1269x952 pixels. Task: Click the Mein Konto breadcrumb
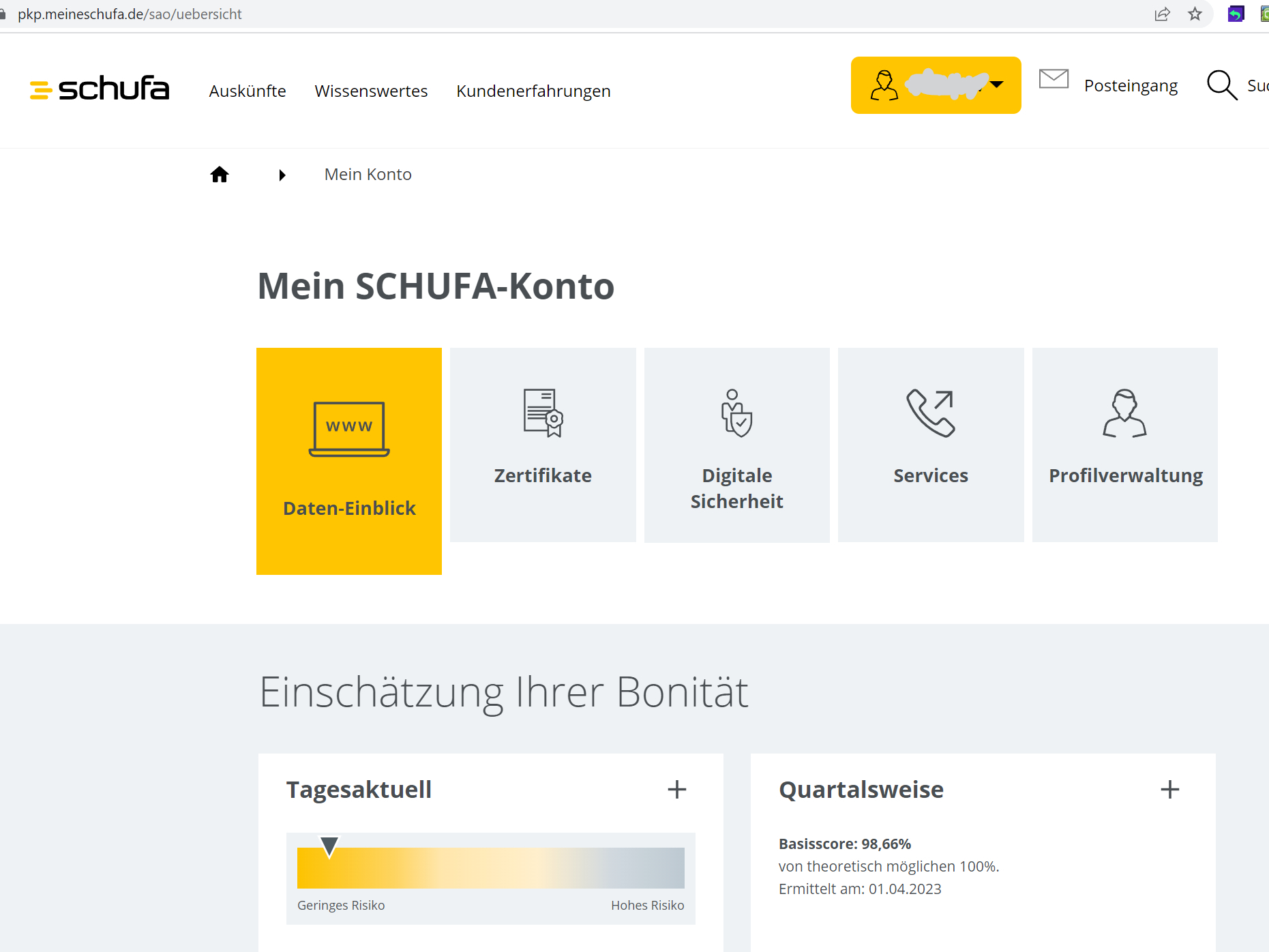[368, 175]
